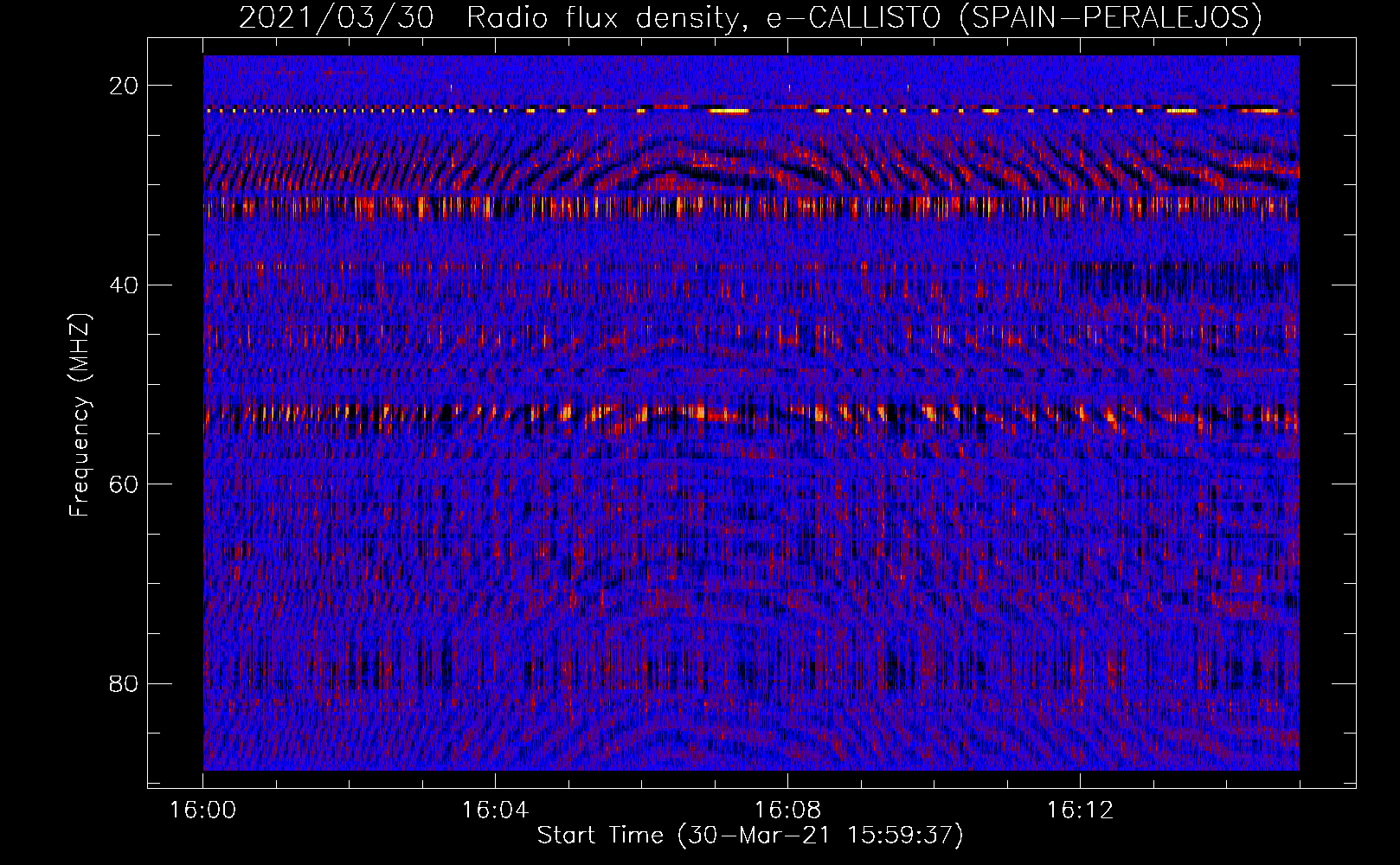Click the 'Start Time (30-Mar-21 15:59:37)' label

[x=750, y=836]
